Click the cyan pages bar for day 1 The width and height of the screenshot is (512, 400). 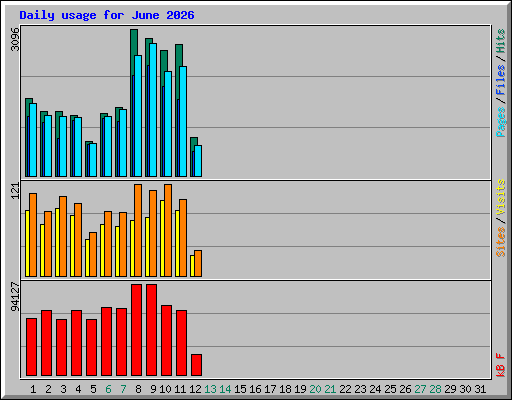click(33, 140)
